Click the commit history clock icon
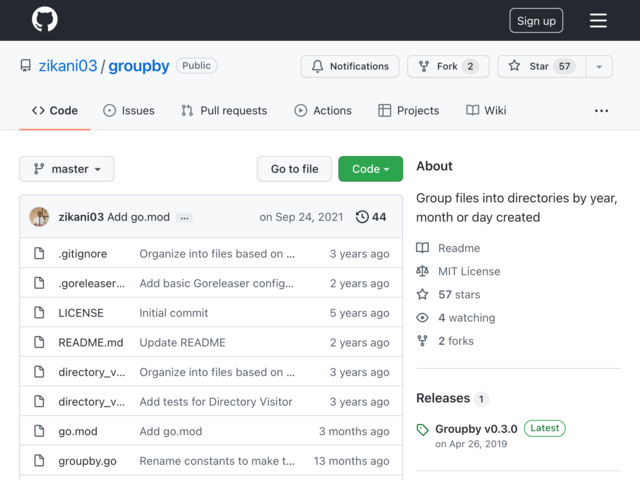 tap(362, 217)
